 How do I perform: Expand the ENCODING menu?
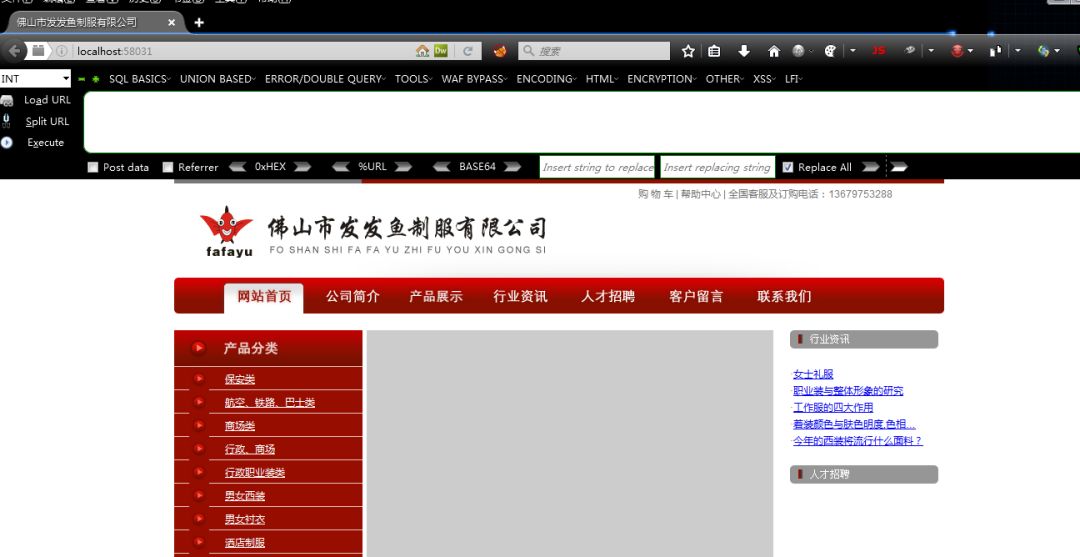pos(547,79)
